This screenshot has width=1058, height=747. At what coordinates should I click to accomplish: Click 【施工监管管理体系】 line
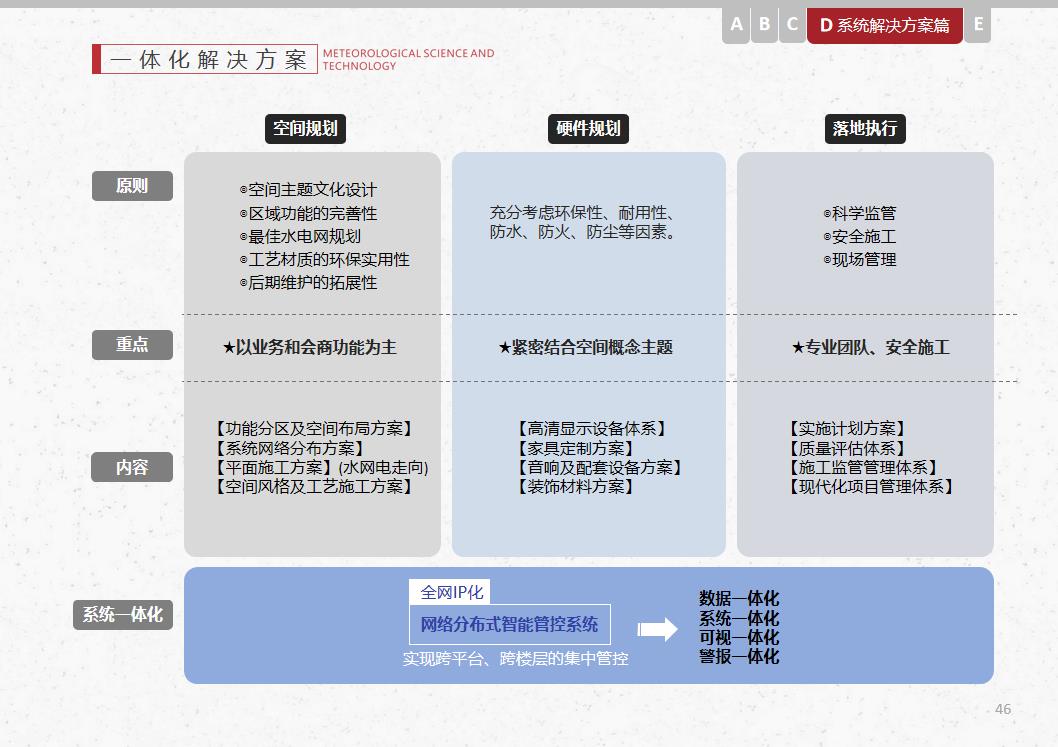click(x=864, y=468)
